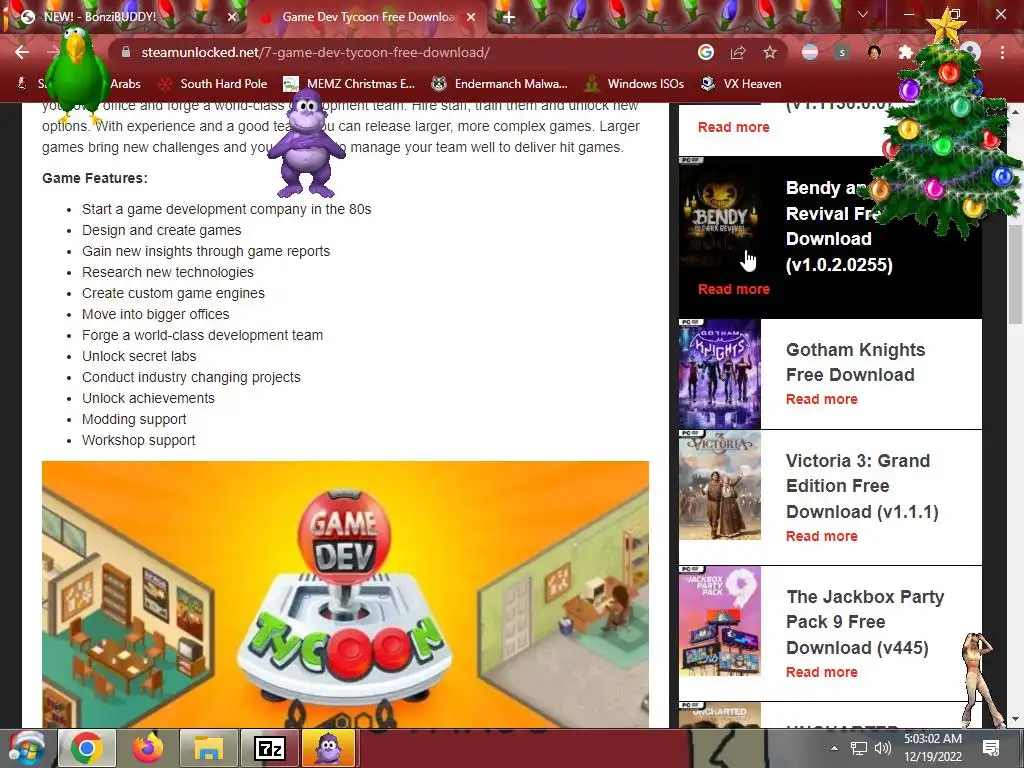Open the MEMZ Christmas E... bookmark
The height and width of the screenshot is (768, 1024).
pyautogui.click(x=350, y=84)
